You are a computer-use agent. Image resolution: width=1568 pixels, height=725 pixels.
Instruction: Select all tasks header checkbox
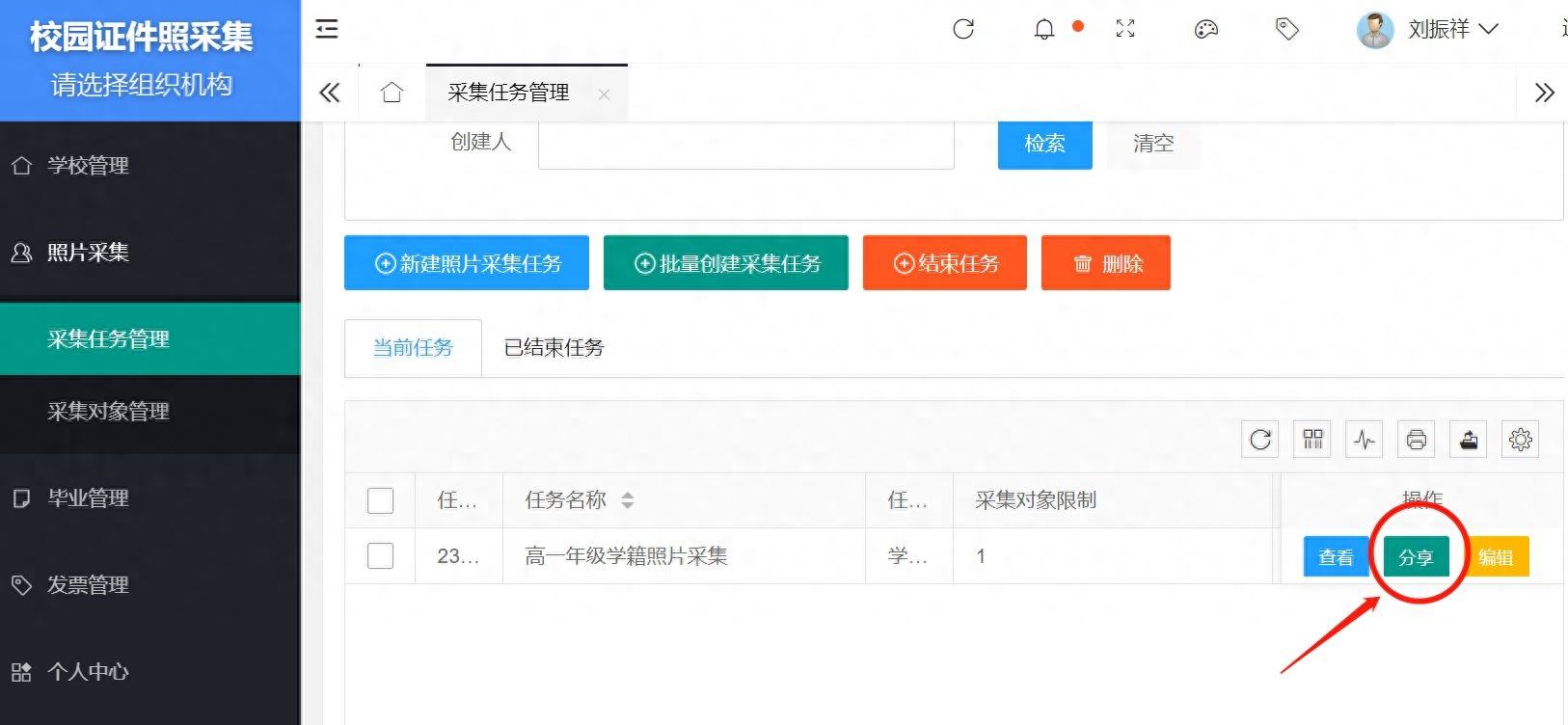[x=380, y=500]
